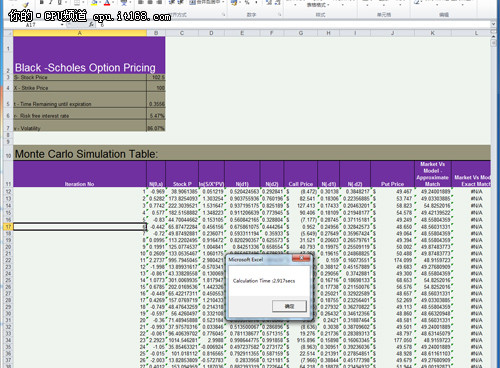Click the decrease indent icon
The height and width of the screenshot is (368, 500).
(x=172, y=2)
